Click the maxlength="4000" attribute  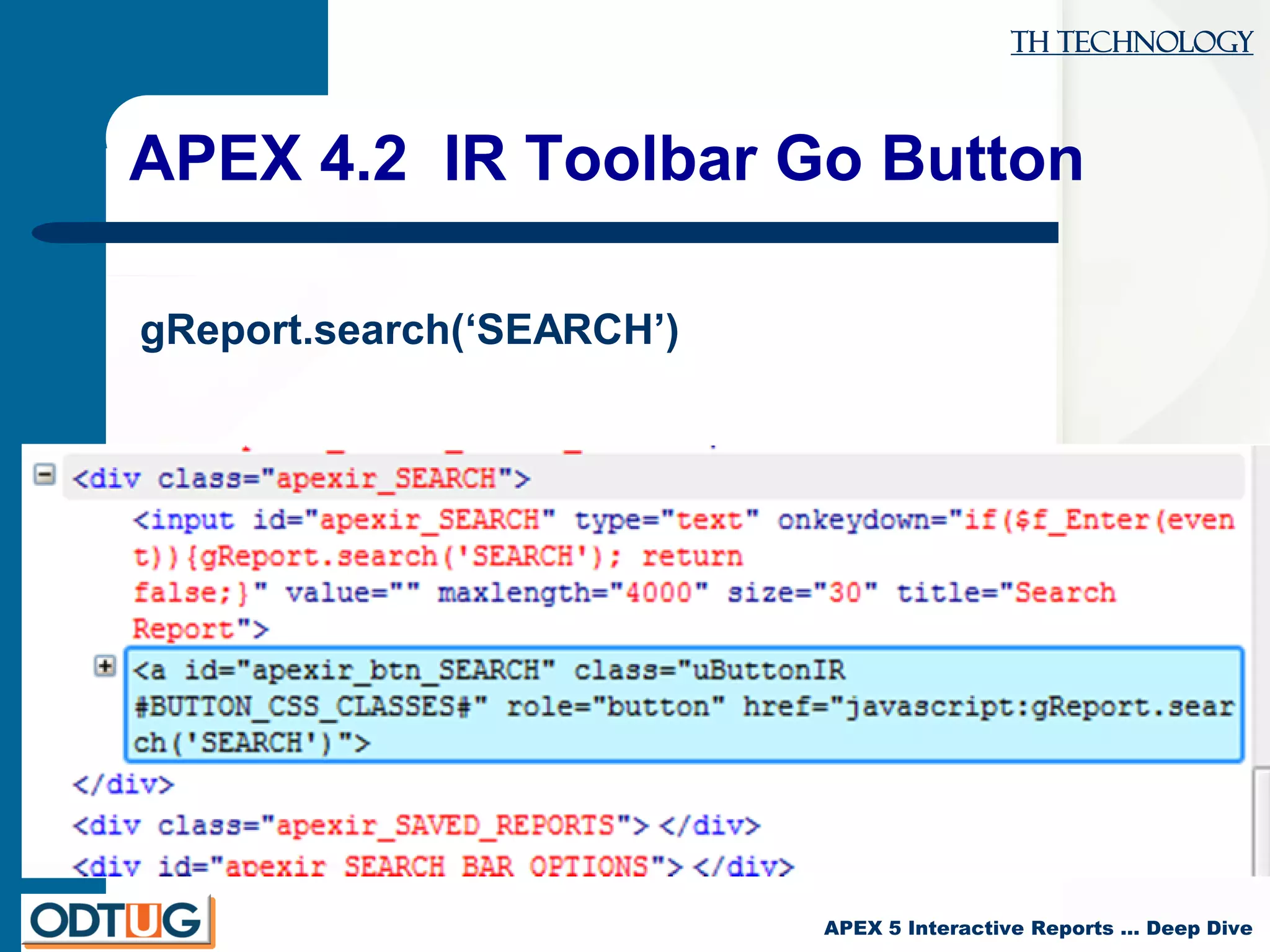coord(573,593)
